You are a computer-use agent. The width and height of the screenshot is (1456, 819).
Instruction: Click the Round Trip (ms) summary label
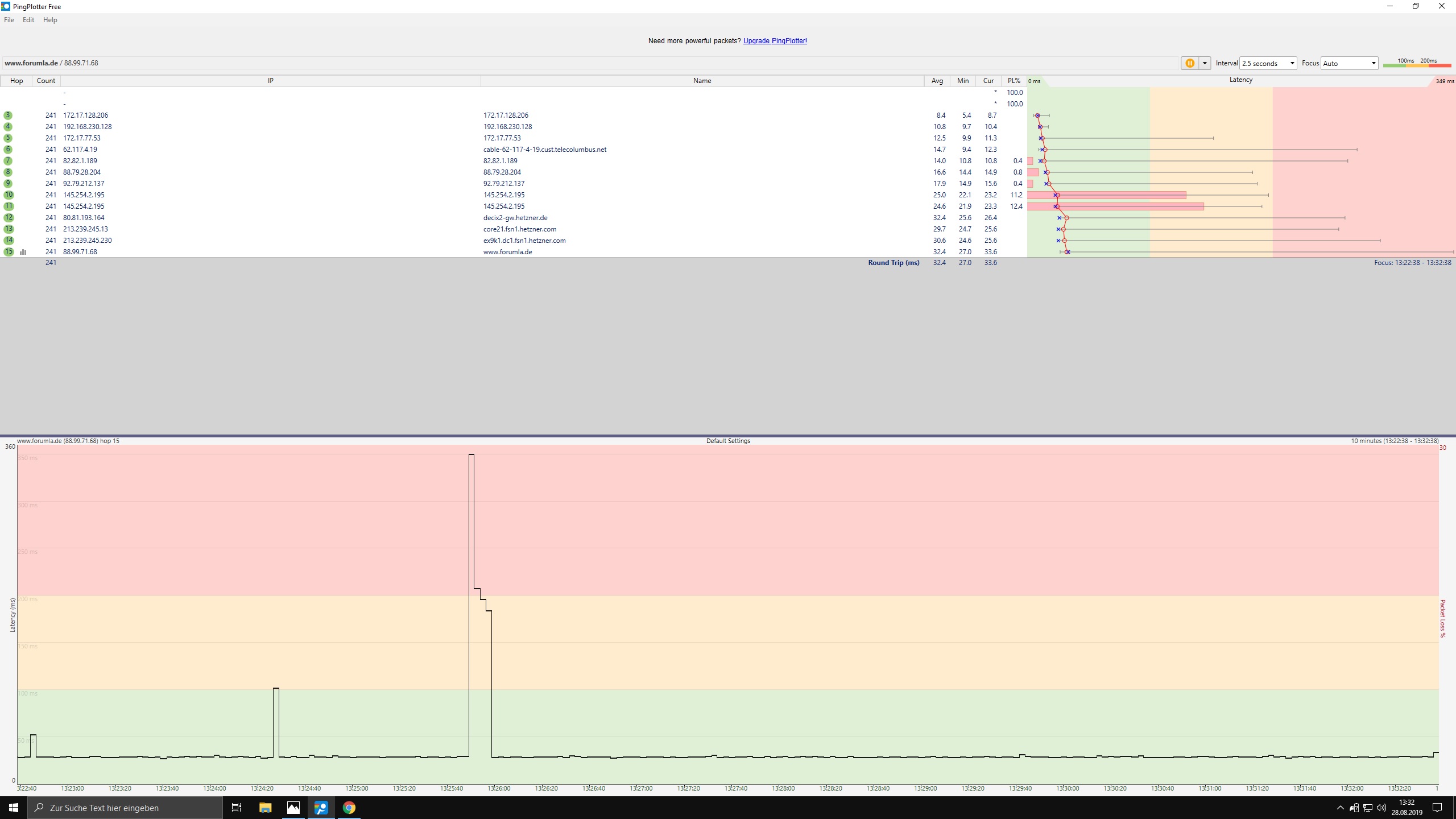(x=894, y=263)
